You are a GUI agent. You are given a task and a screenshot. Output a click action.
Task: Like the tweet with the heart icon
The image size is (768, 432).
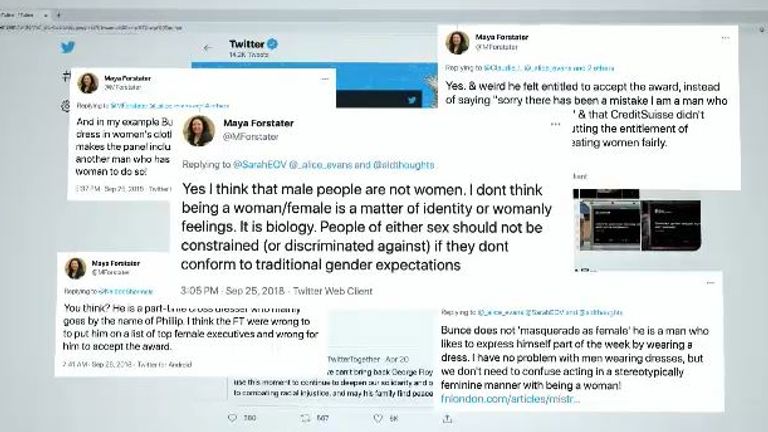click(x=378, y=418)
